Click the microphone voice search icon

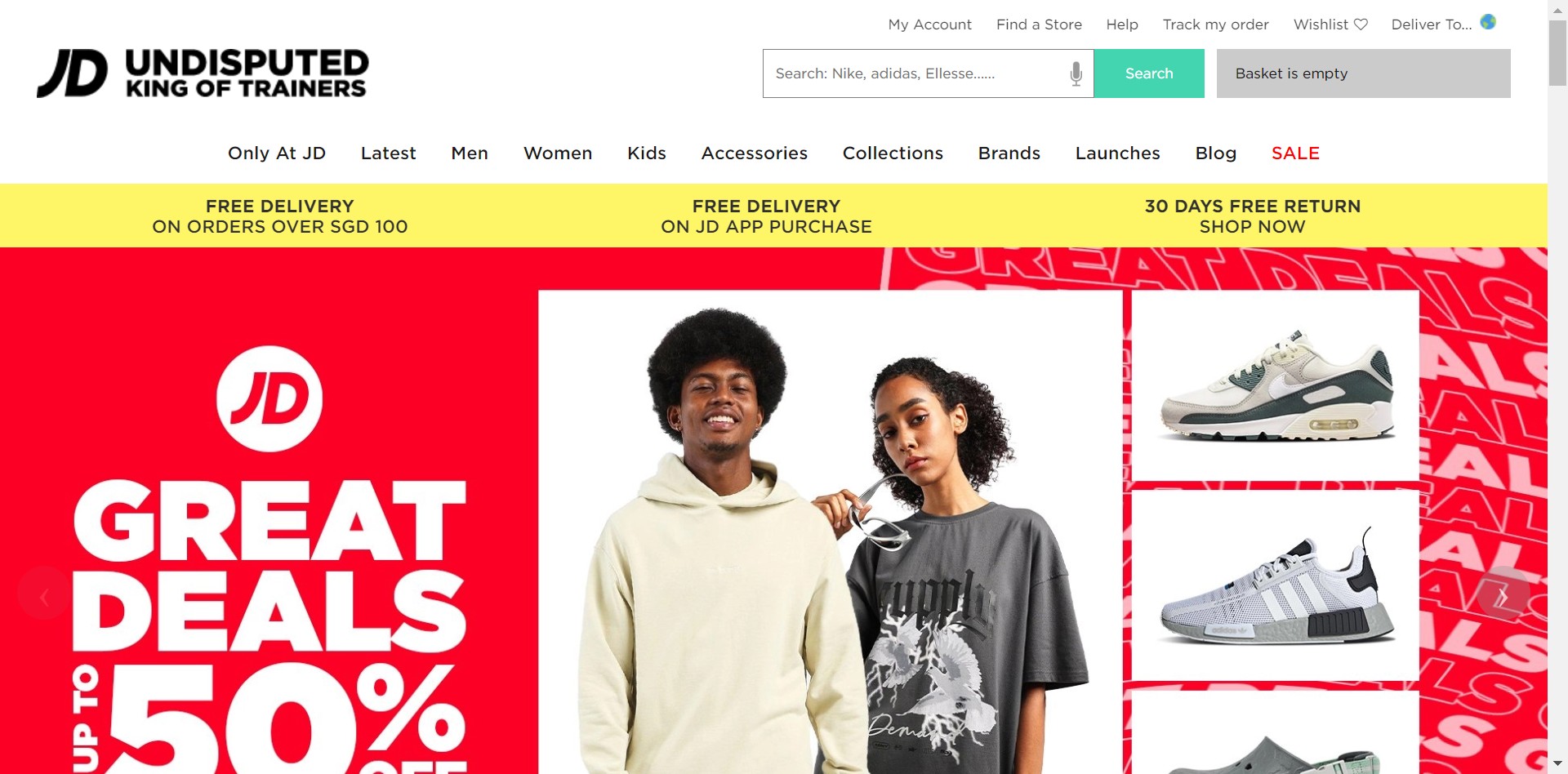[1076, 73]
